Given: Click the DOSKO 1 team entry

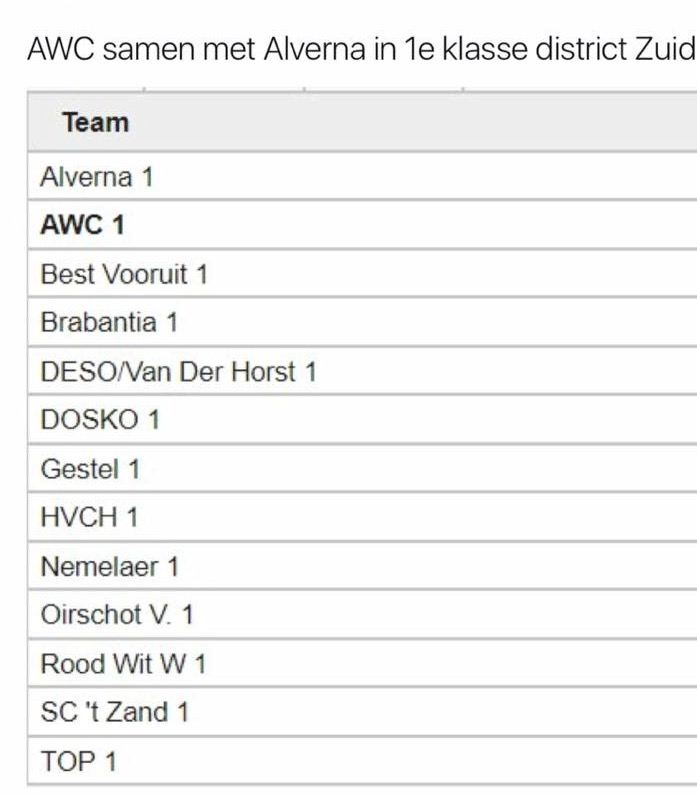Looking at the screenshot, I should 99,420.
